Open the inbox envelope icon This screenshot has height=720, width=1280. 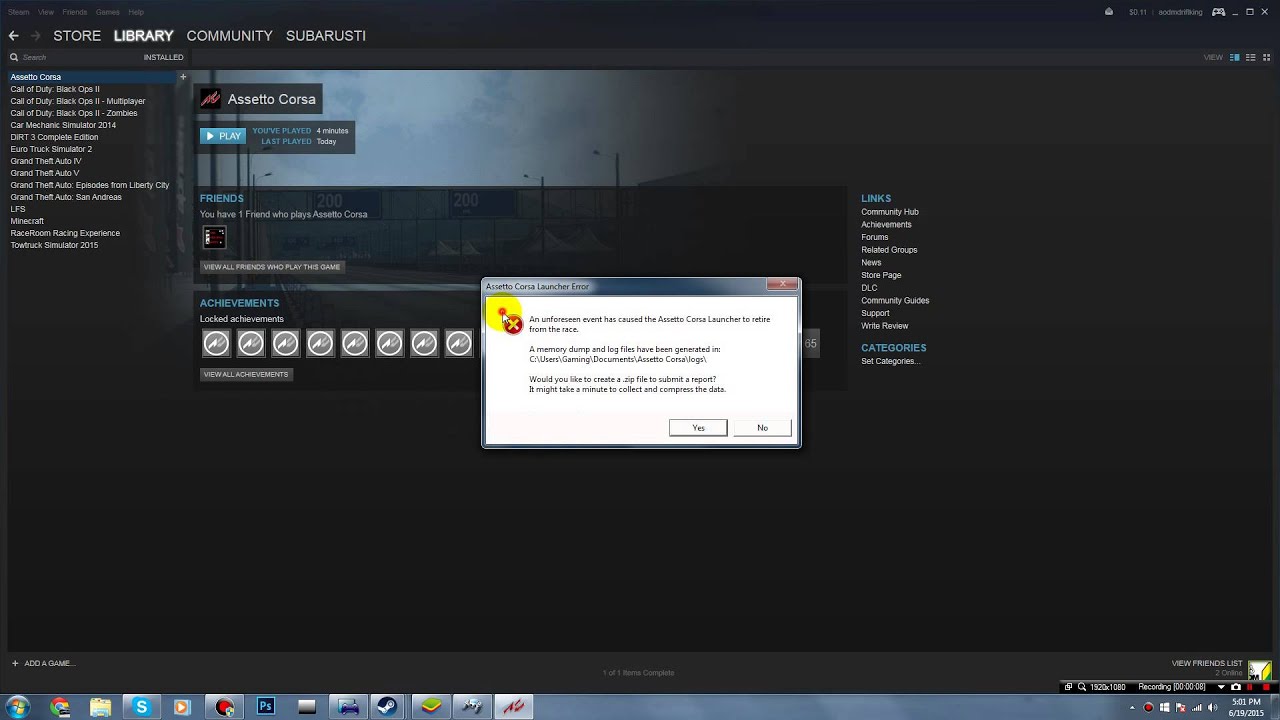pos(1108,12)
